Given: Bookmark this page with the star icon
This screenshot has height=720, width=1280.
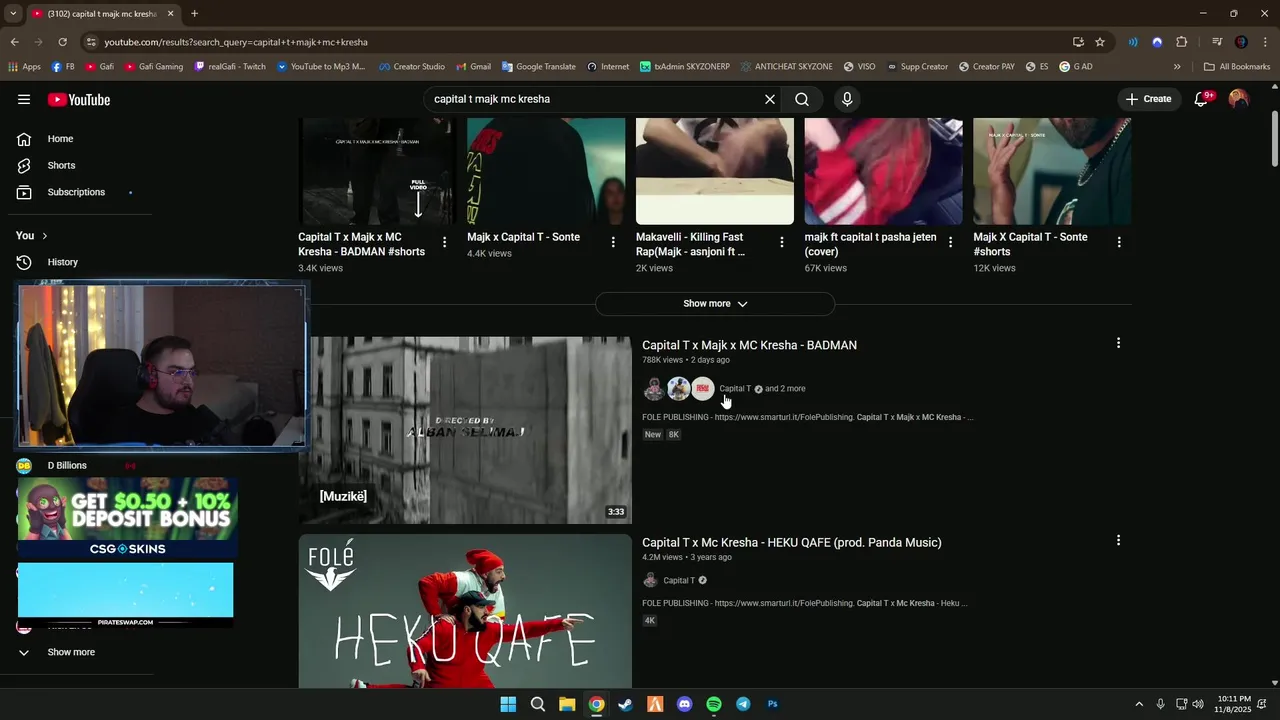Looking at the screenshot, I should (1100, 42).
